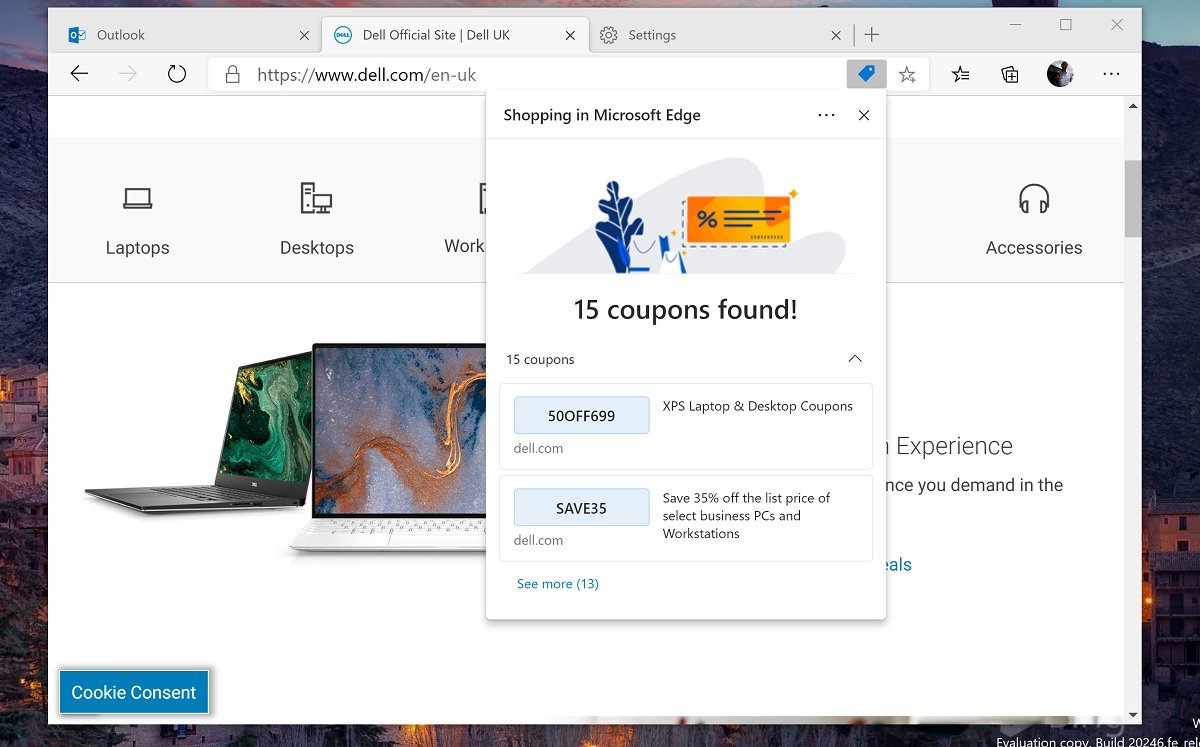Switch to the Settings tab
The height and width of the screenshot is (747, 1200).
point(720,35)
